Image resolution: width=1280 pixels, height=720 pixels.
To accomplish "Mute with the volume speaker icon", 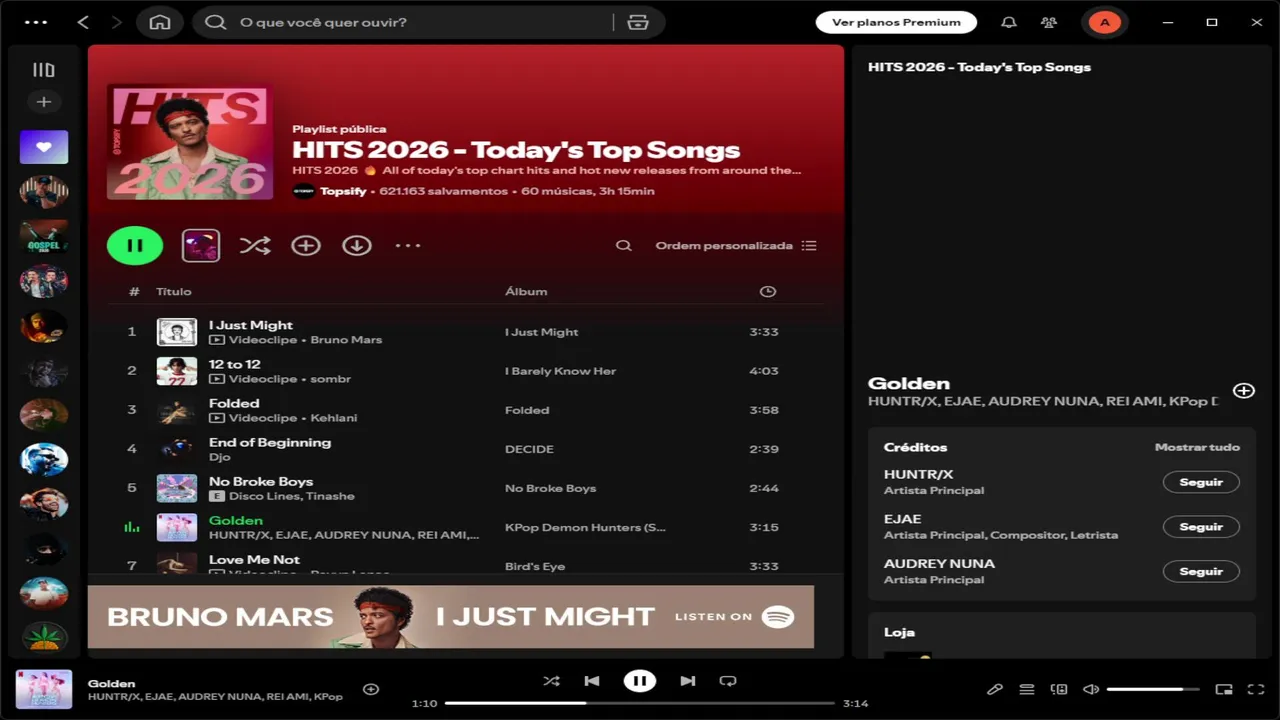I will point(1091,689).
